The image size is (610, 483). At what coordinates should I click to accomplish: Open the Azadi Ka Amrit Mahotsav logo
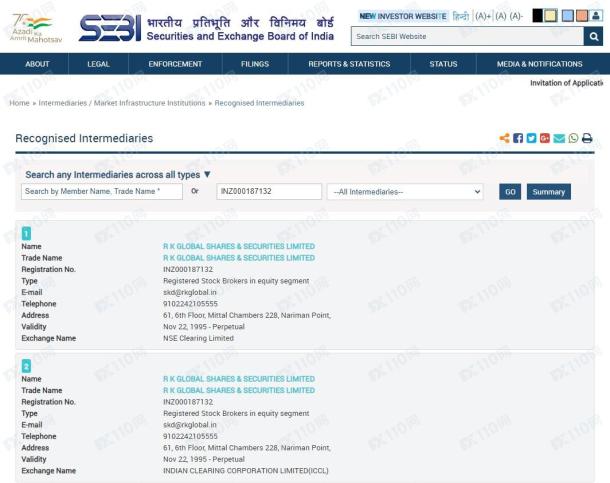coord(36,28)
